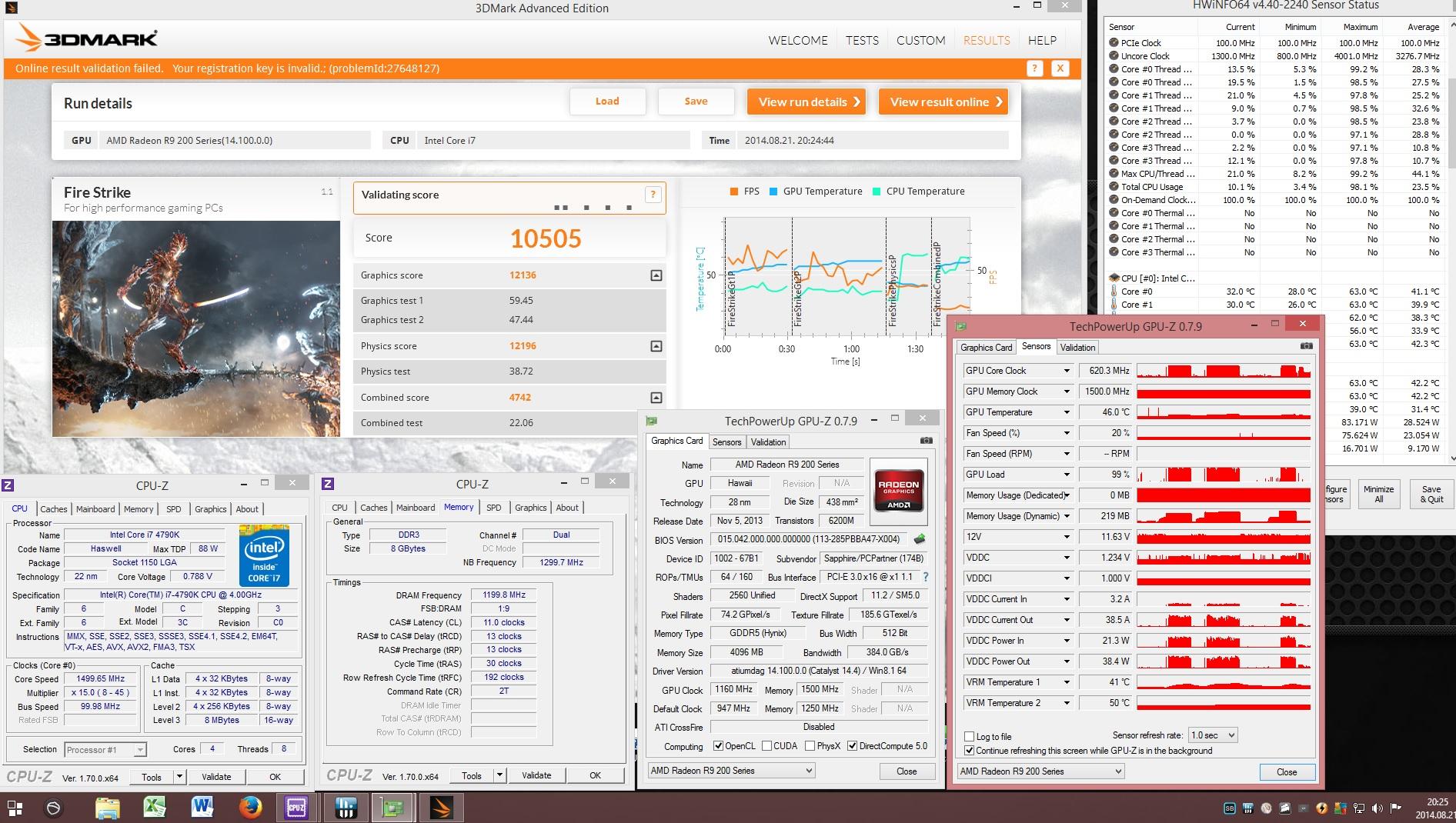Click the FPS legend color swatch
The width and height of the screenshot is (1456, 823).
(734, 192)
